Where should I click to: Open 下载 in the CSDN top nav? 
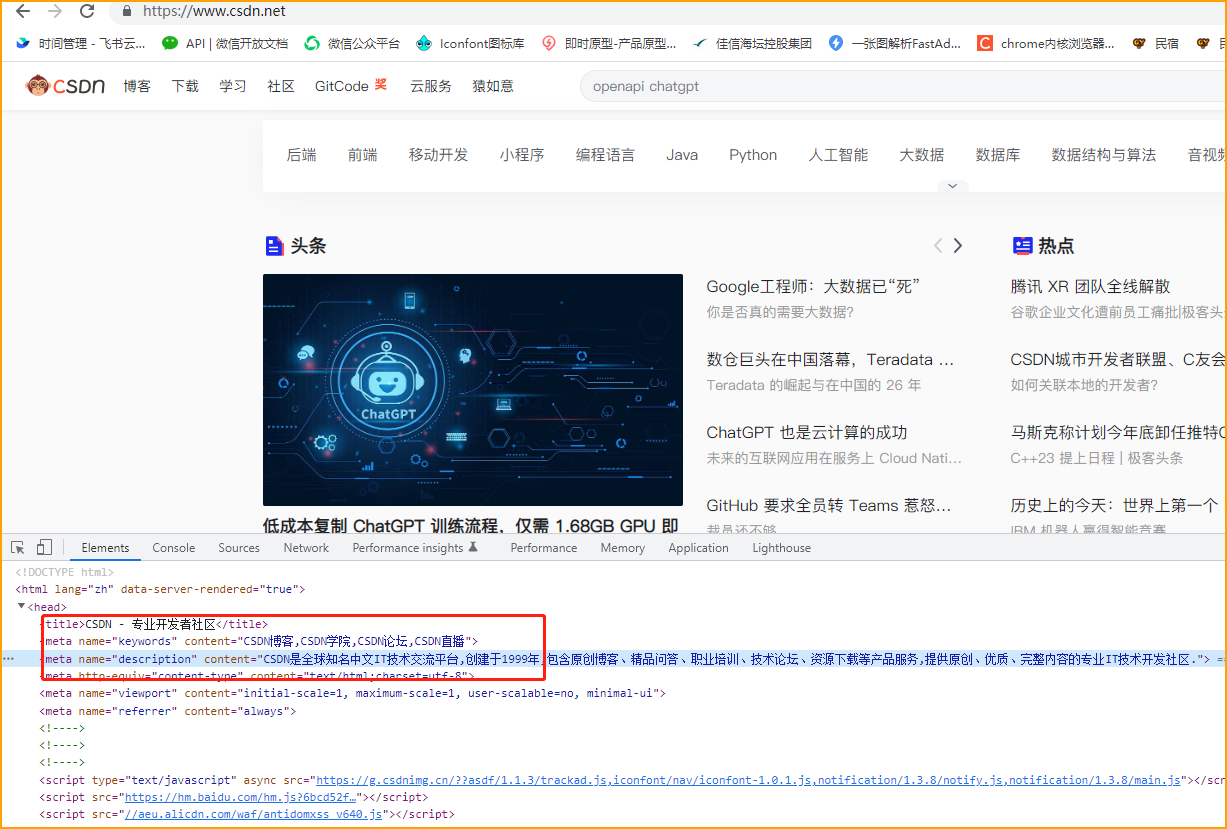pyautogui.click(x=185, y=86)
